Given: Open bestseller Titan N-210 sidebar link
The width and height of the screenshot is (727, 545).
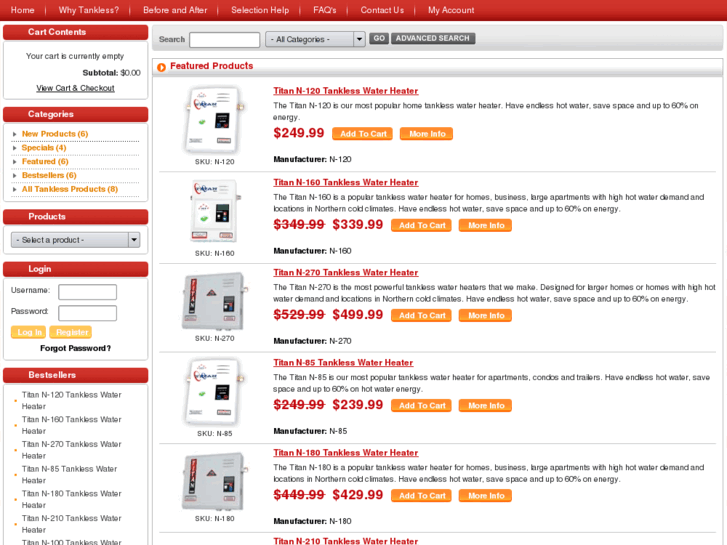Looking at the screenshot, I should 71,524.
